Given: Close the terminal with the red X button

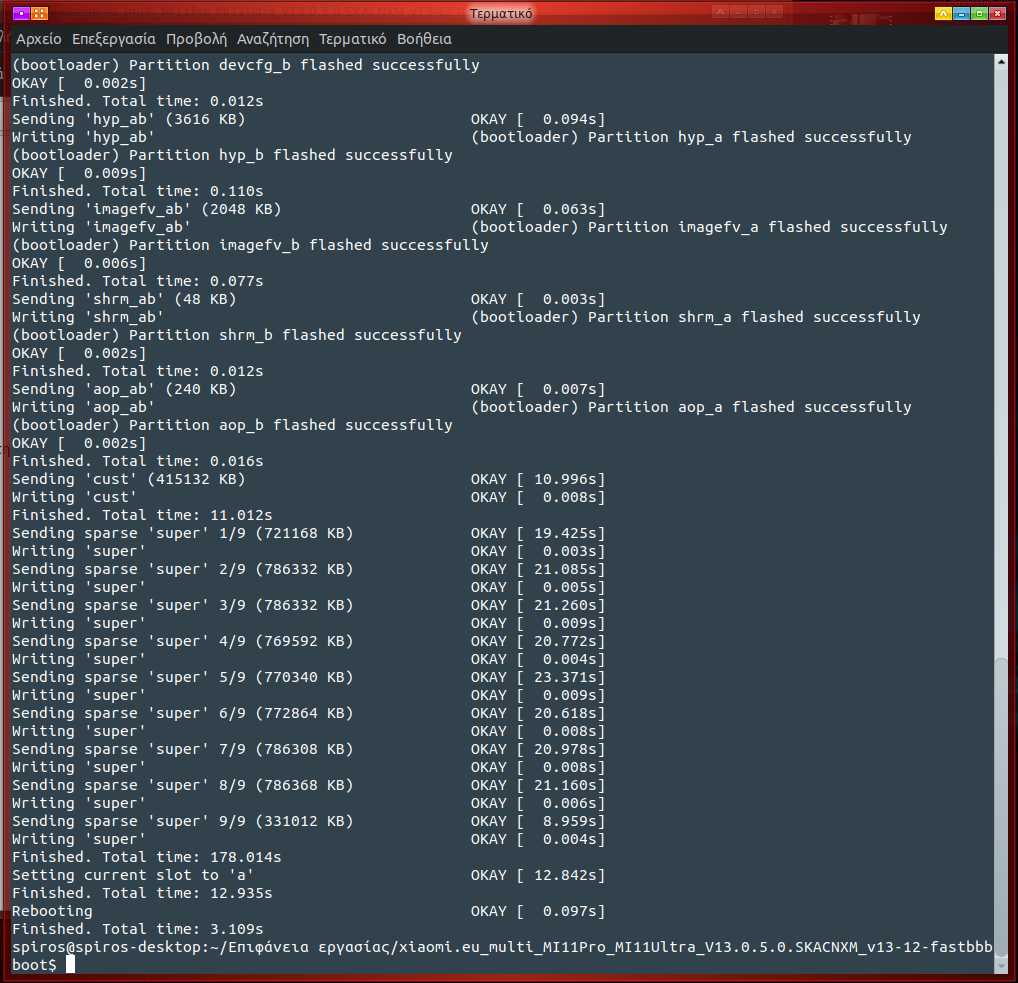Looking at the screenshot, I should click(x=998, y=14).
